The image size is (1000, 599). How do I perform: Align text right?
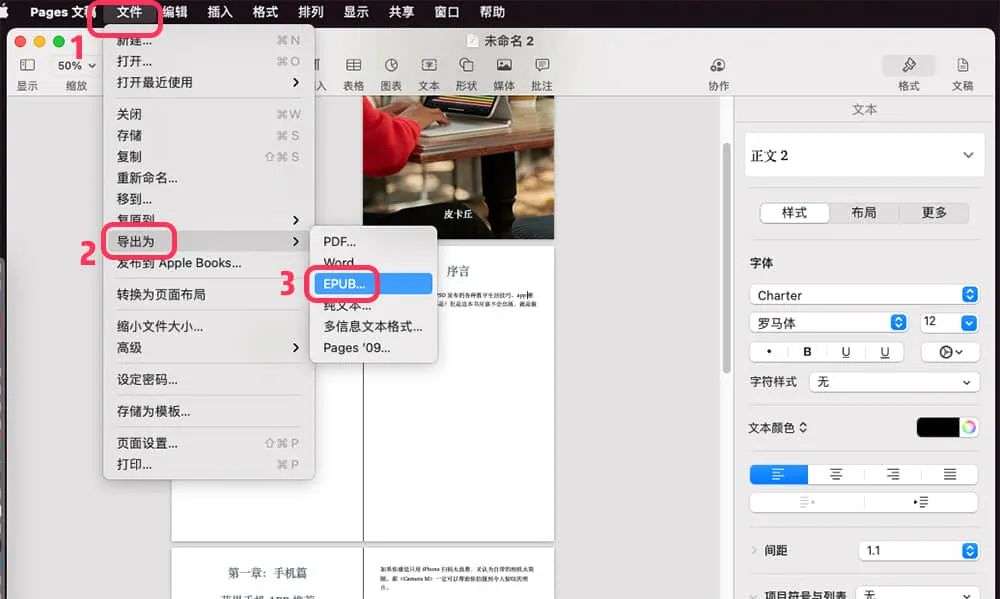tap(893, 474)
